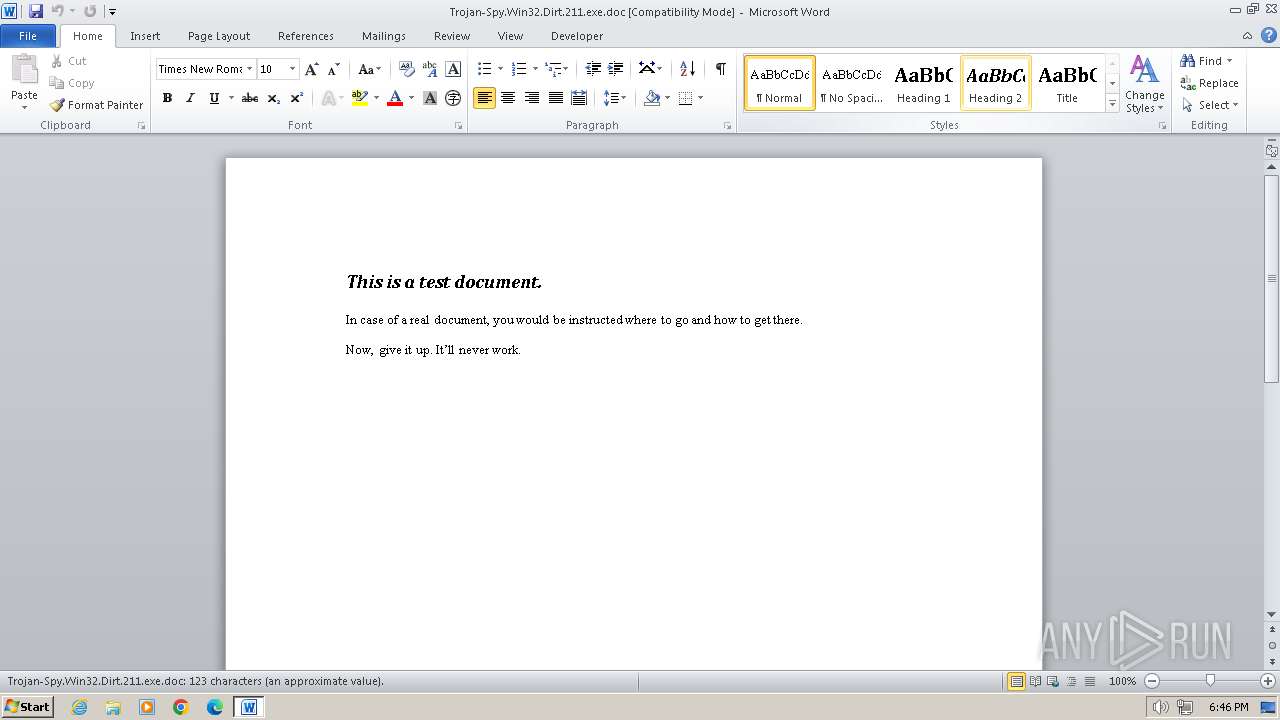Open Paragraph dialog launcher
This screenshot has width=1280, height=720.
[727, 126]
